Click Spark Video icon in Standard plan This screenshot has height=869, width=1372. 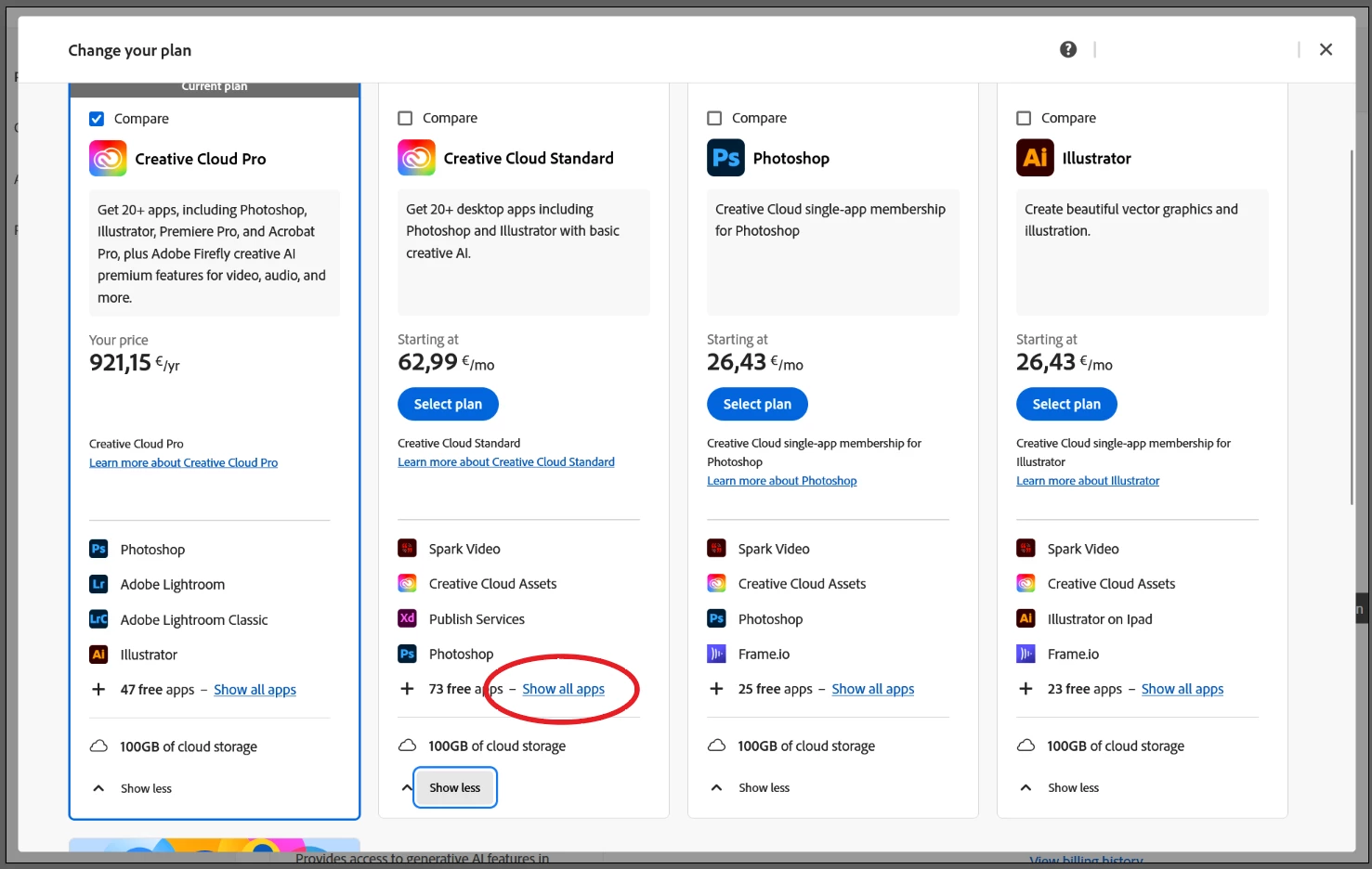pos(407,548)
